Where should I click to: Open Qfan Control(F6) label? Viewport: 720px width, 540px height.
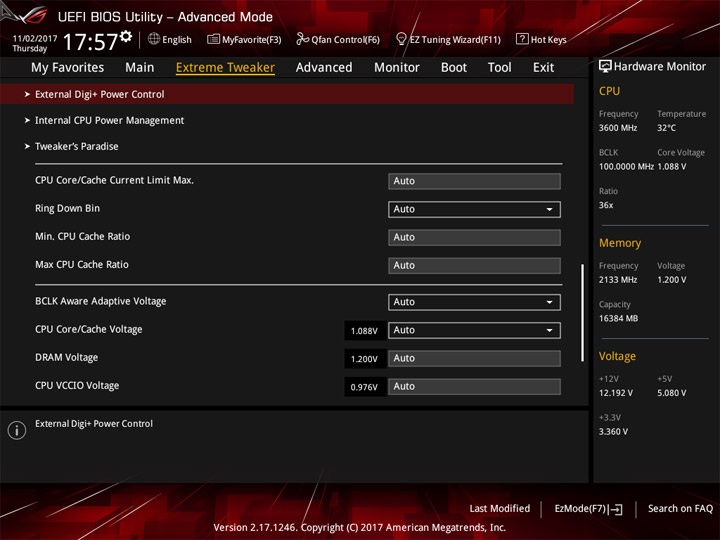coord(345,40)
